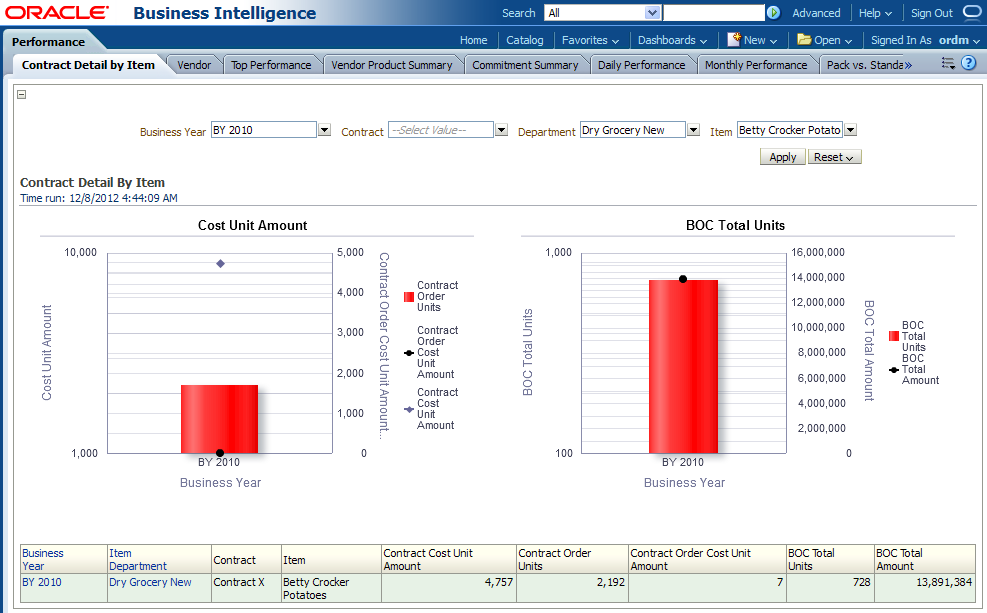Click the Open folder icon
Image resolution: width=987 pixels, height=613 pixels.
[x=804, y=40]
